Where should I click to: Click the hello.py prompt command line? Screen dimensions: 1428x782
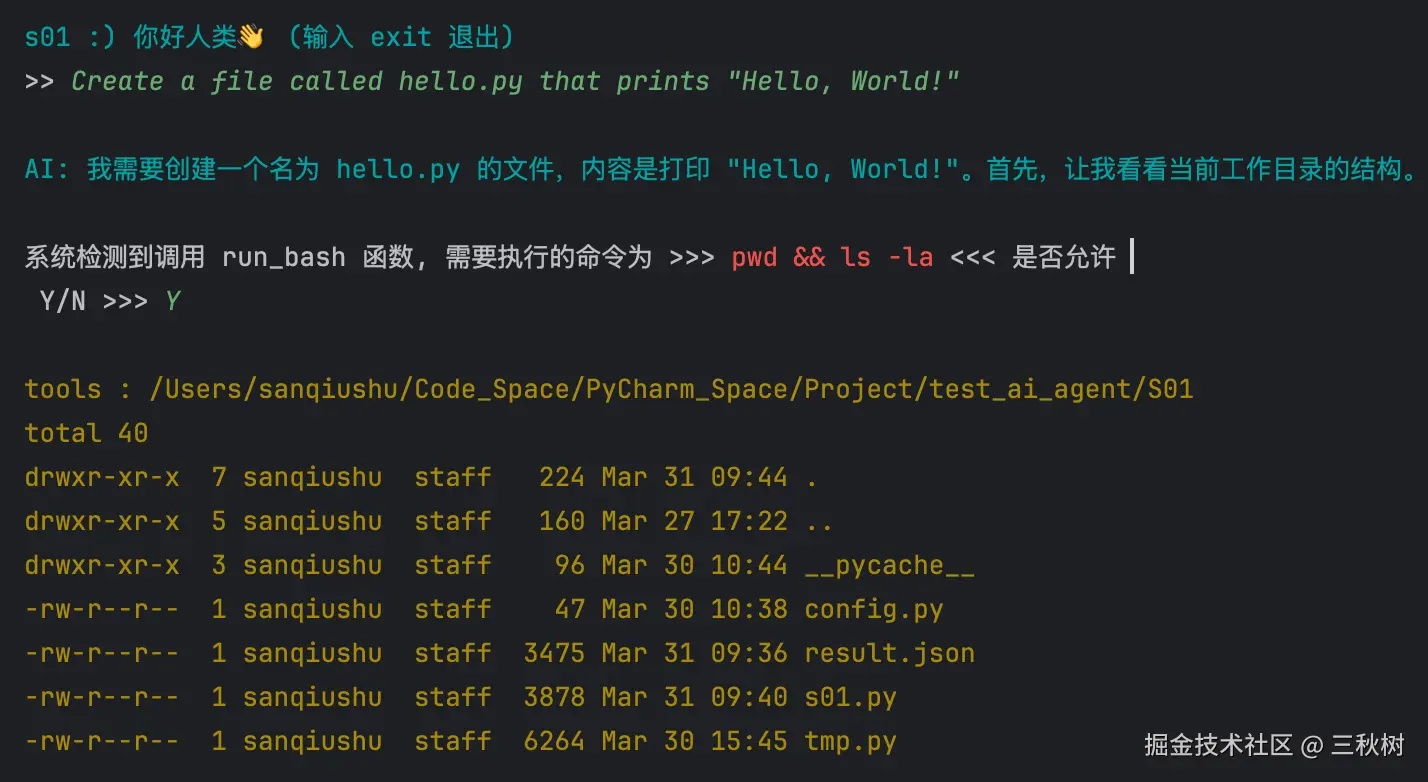(x=492, y=81)
